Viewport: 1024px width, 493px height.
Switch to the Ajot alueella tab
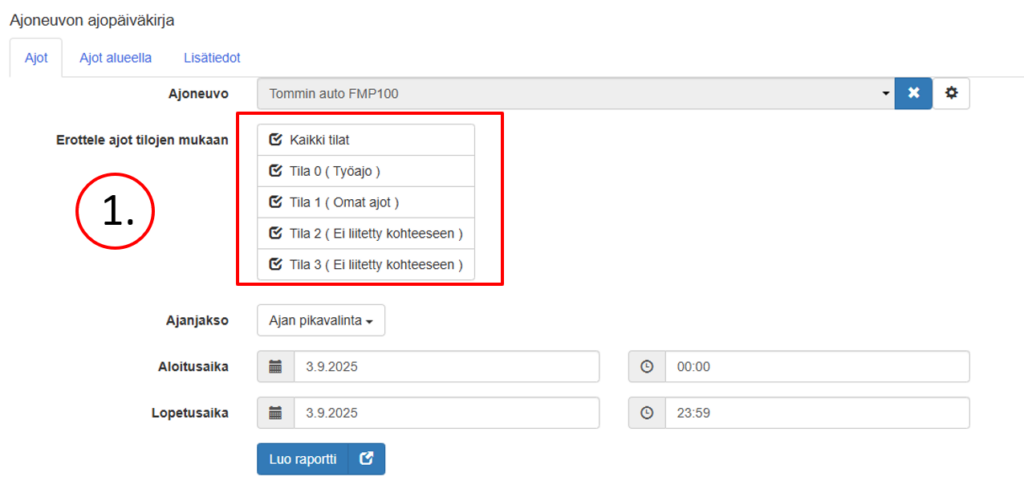pyautogui.click(x=116, y=58)
